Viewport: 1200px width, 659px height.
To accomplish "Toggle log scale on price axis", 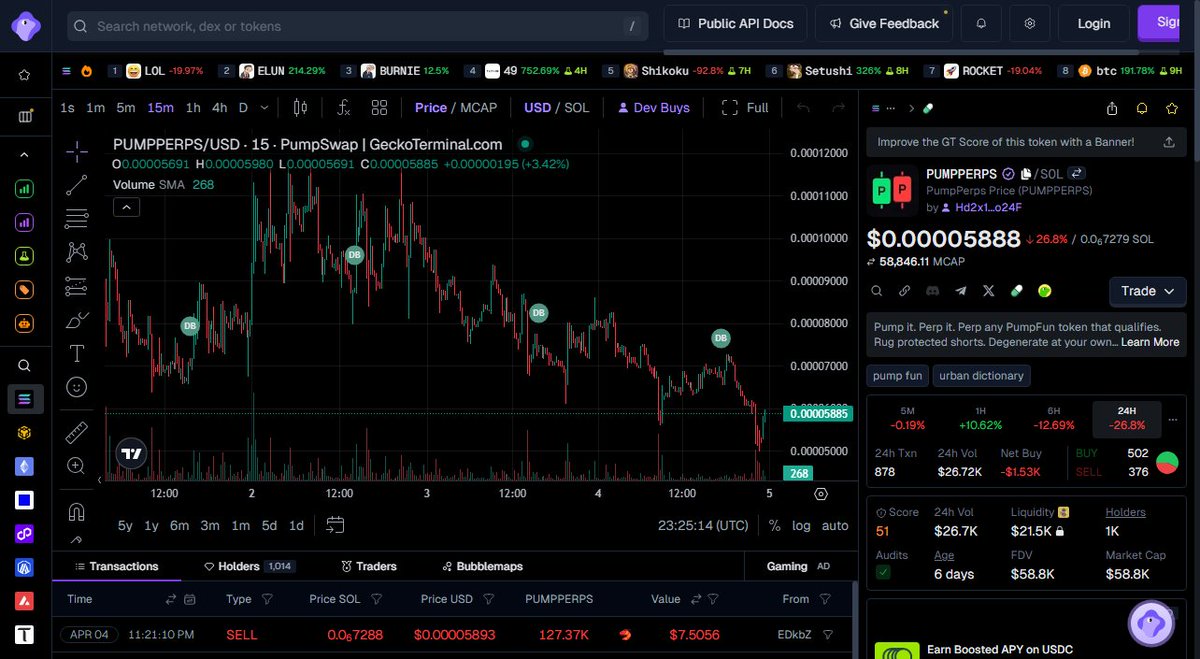I will pos(802,525).
